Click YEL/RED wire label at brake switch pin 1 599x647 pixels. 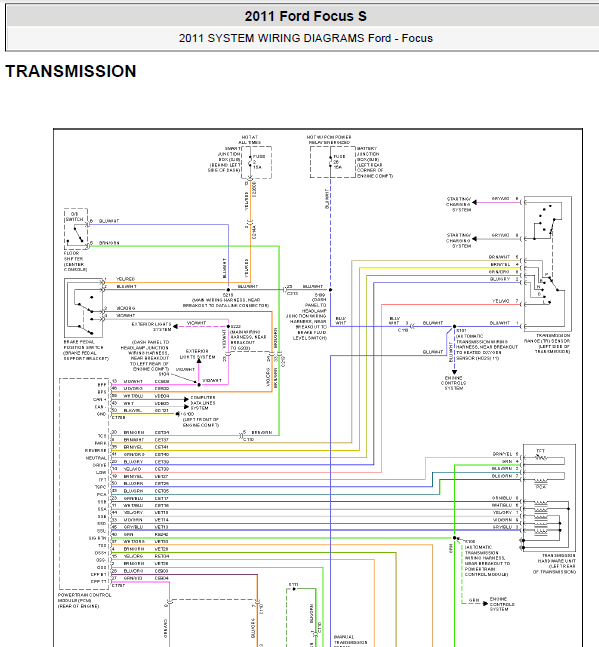point(125,279)
